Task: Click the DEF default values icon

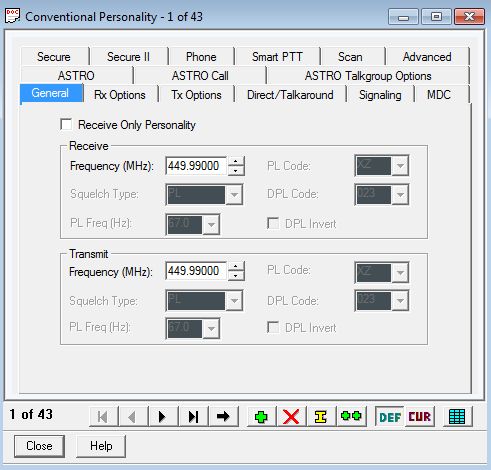Action: [x=389, y=417]
